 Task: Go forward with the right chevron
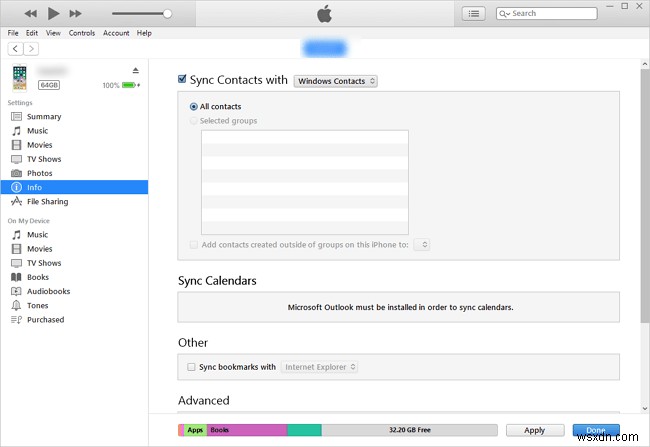(31, 49)
